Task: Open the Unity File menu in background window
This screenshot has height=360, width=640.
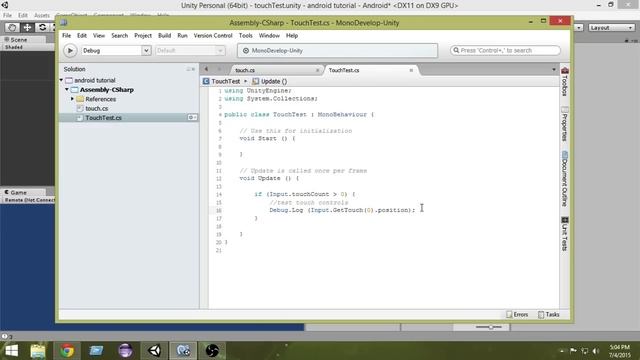Action: 7,16
